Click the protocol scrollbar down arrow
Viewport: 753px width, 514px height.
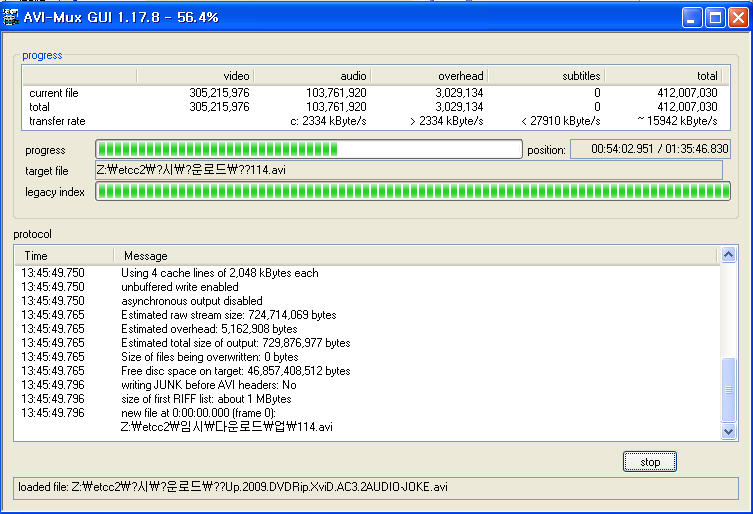click(729, 431)
